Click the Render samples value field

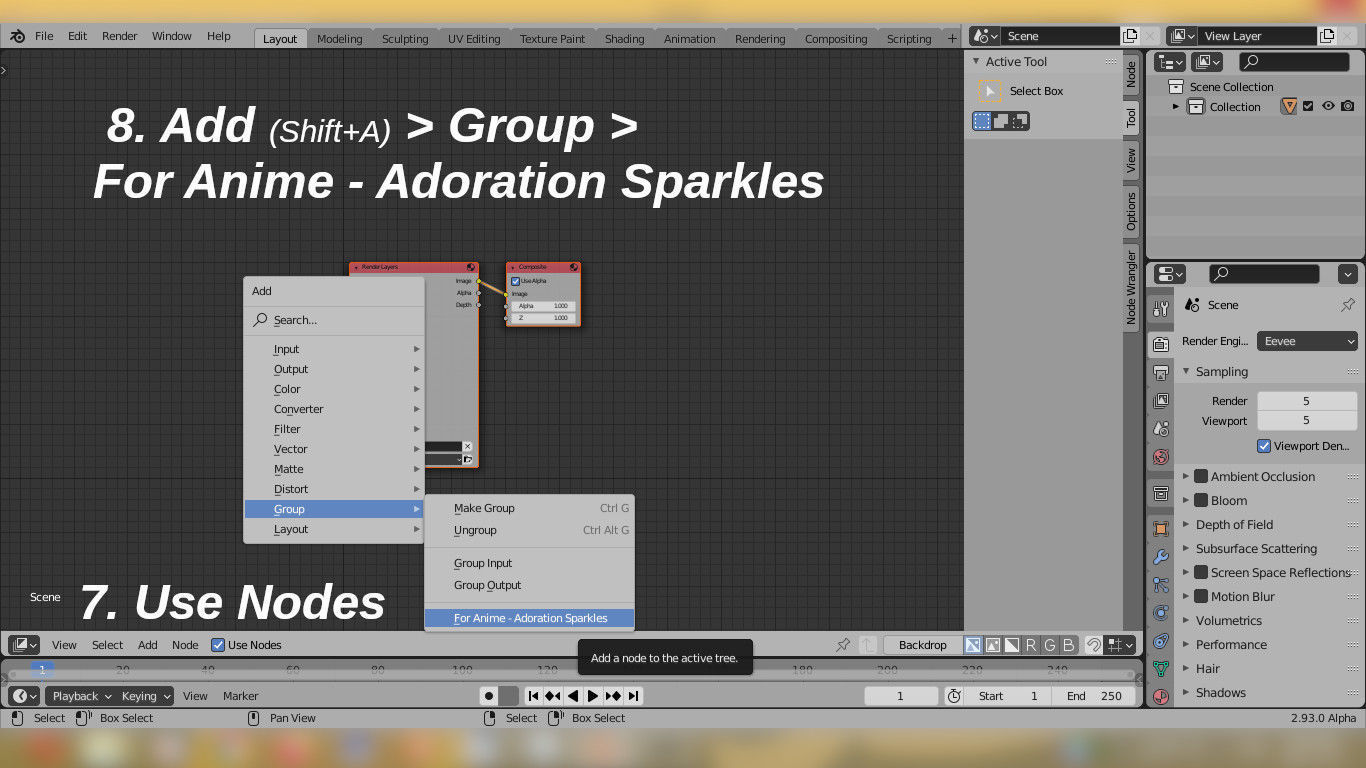tap(1306, 401)
